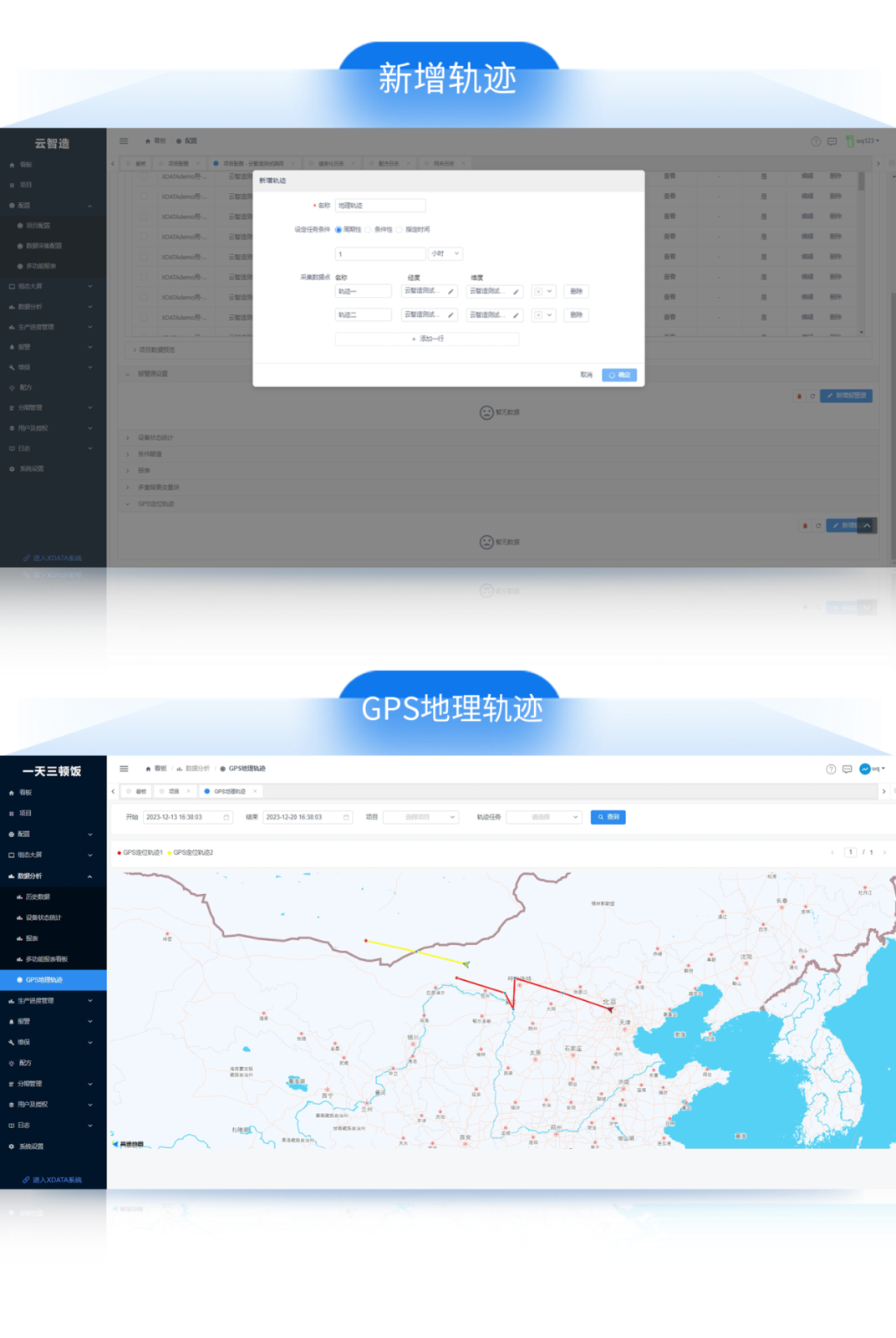Click scroll-to-top arrow button in top screen

[x=868, y=525]
